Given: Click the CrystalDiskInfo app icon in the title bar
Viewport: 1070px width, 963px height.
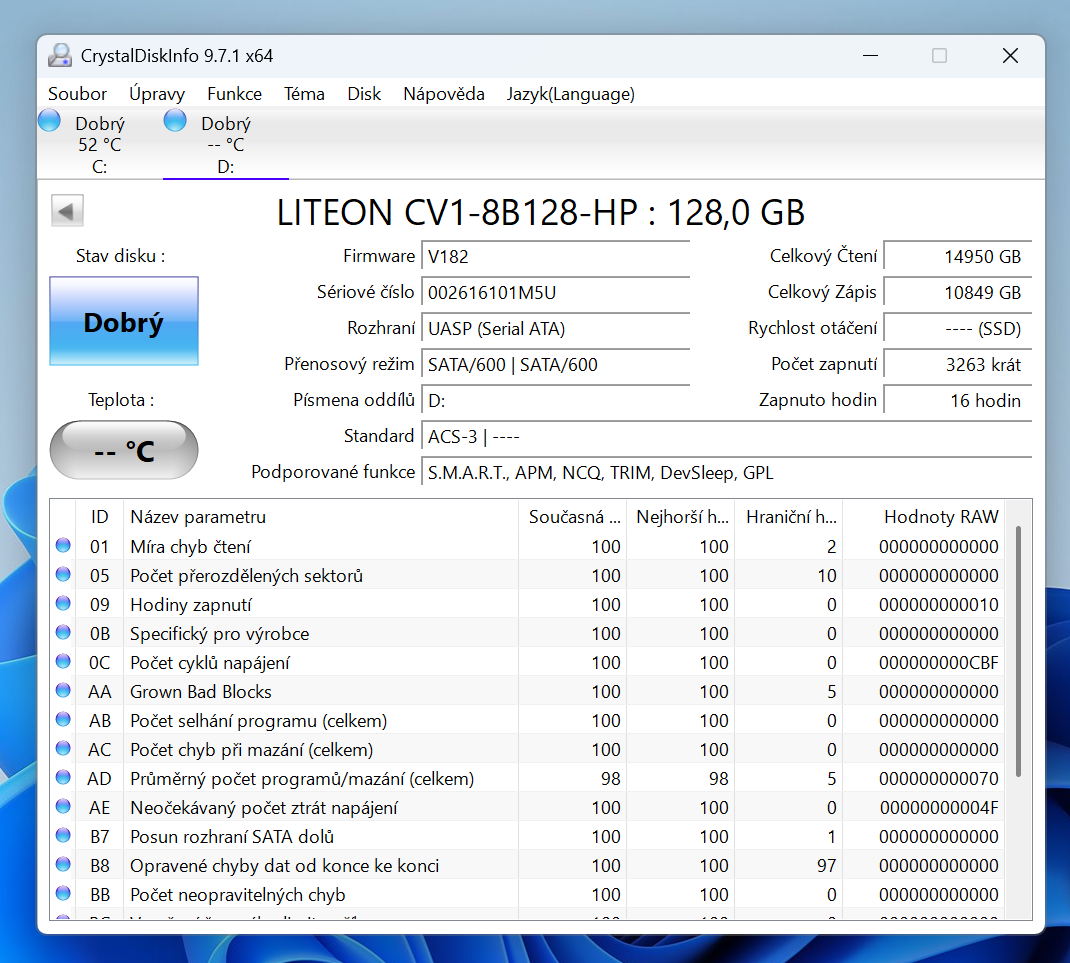Looking at the screenshot, I should 60,55.
